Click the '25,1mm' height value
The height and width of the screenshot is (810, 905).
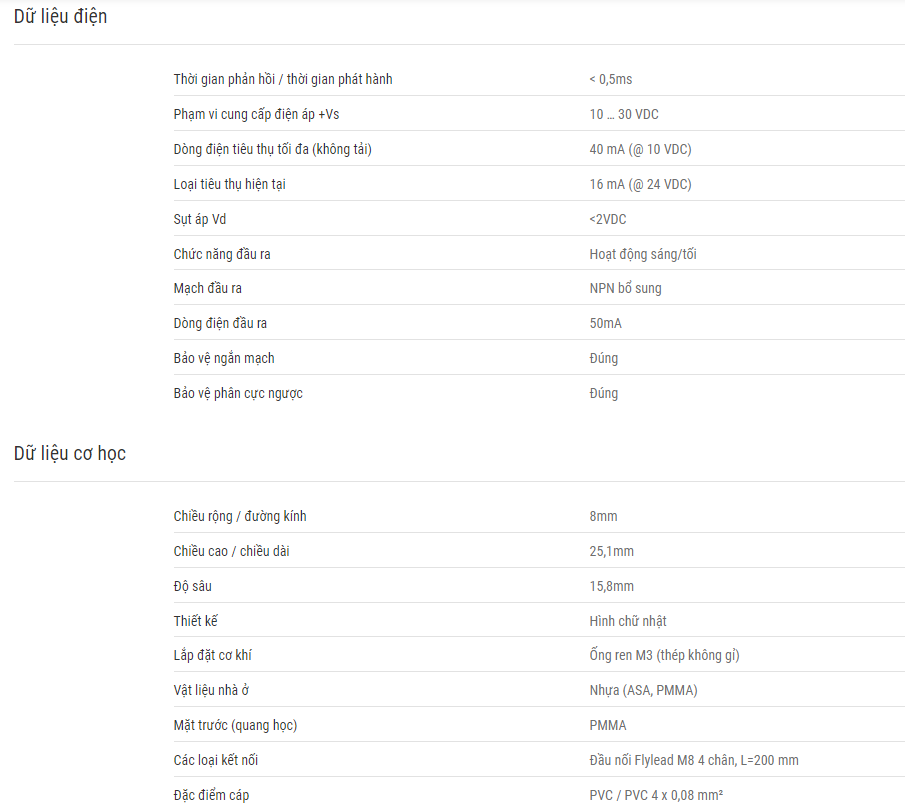[x=611, y=551]
